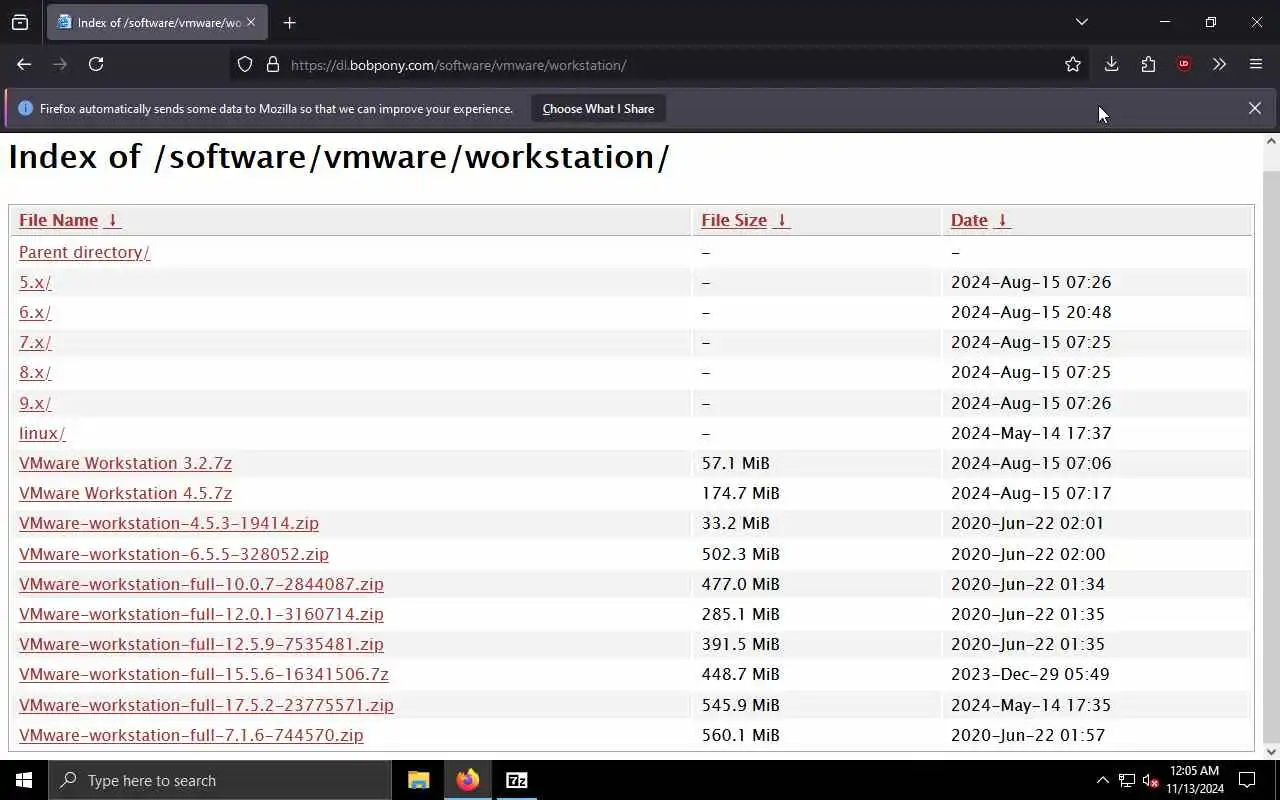Click Choose What I Share button
The image size is (1280, 800).
[x=598, y=108]
